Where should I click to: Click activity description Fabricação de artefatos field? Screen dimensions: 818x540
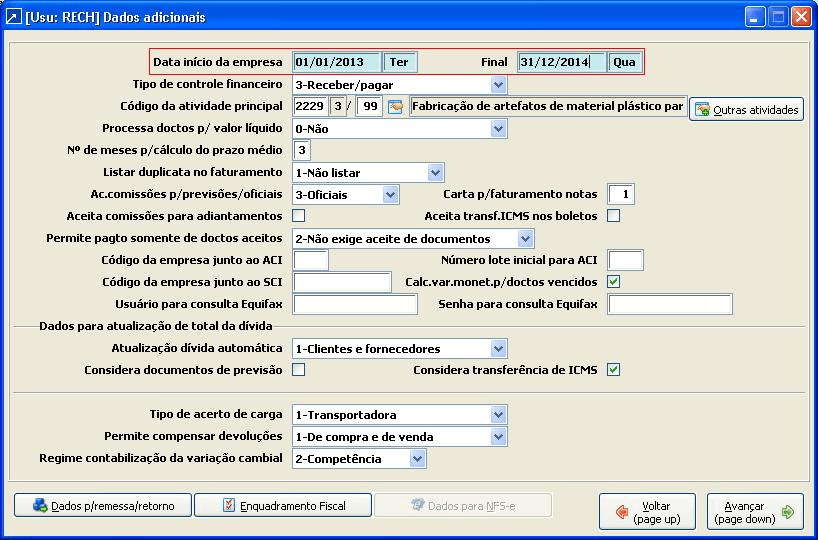click(x=548, y=106)
